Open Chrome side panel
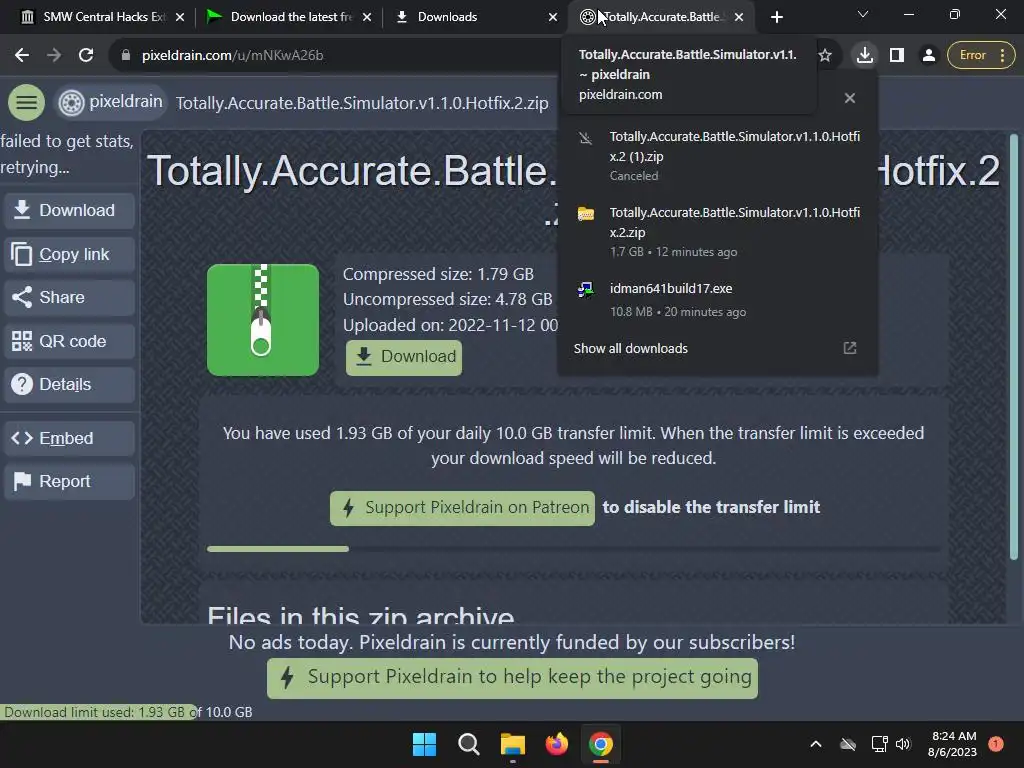1024x768 pixels. point(897,56)
